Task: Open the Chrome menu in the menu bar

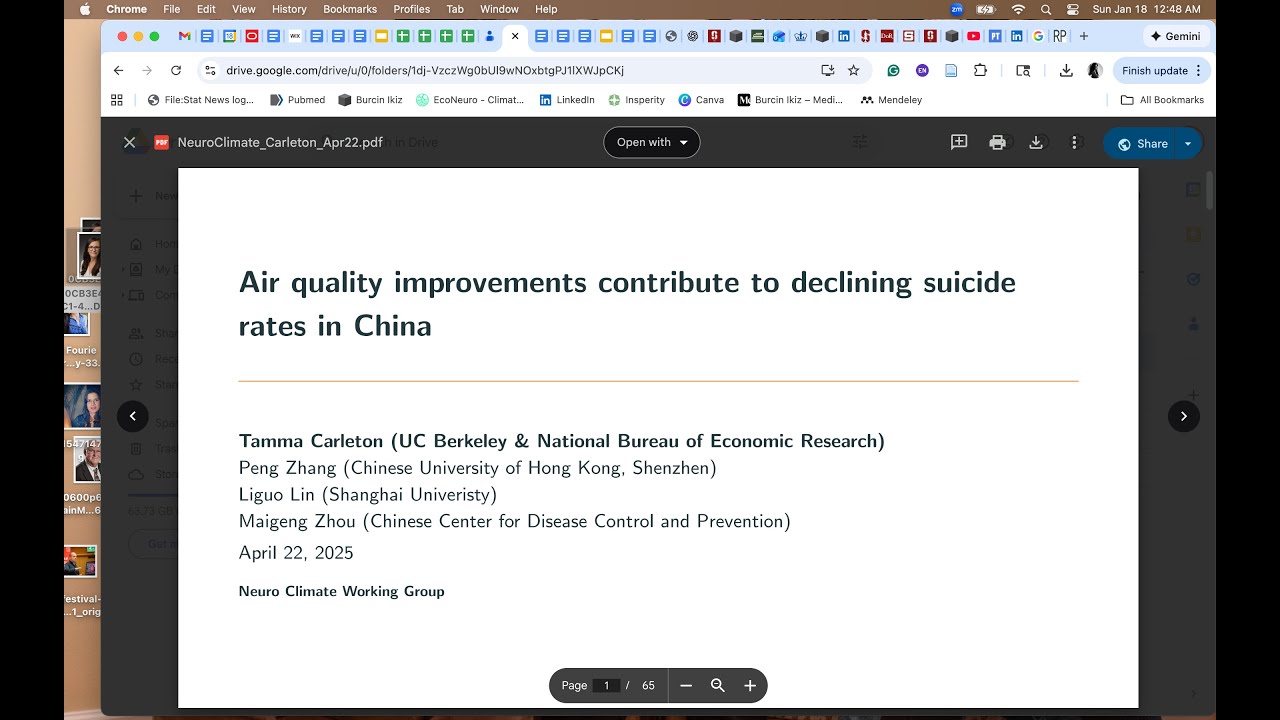Action: (127, 9)
